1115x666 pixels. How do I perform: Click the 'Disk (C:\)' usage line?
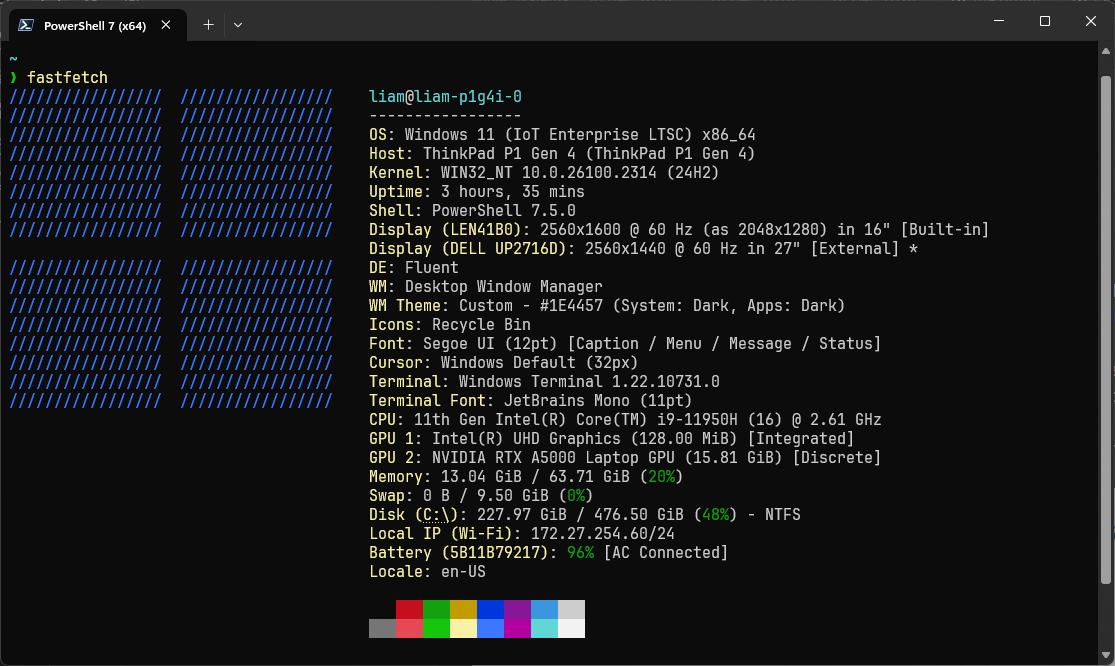pos(585,515)
